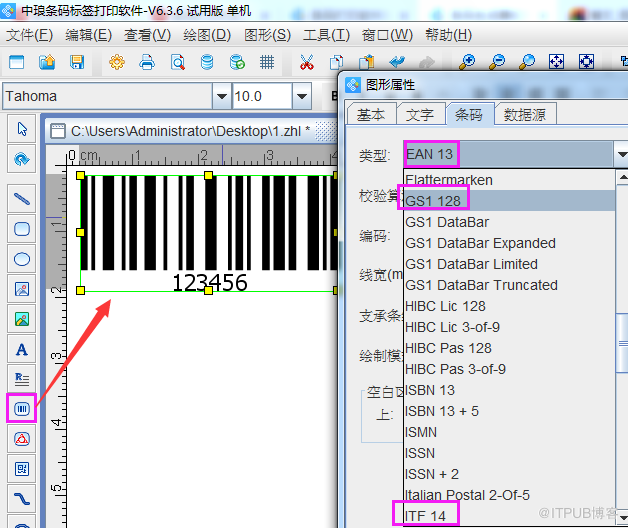Select the barcode drawing tool
628x528 pixels.
click(21, 408)
